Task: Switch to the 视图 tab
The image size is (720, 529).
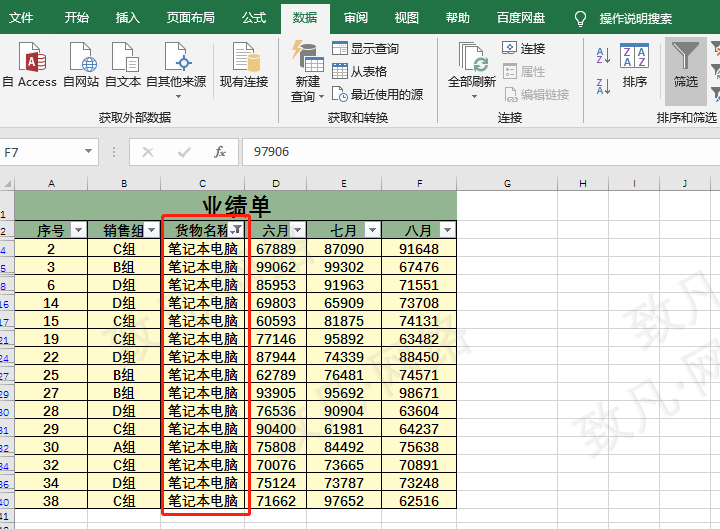Action: (407, 18)
